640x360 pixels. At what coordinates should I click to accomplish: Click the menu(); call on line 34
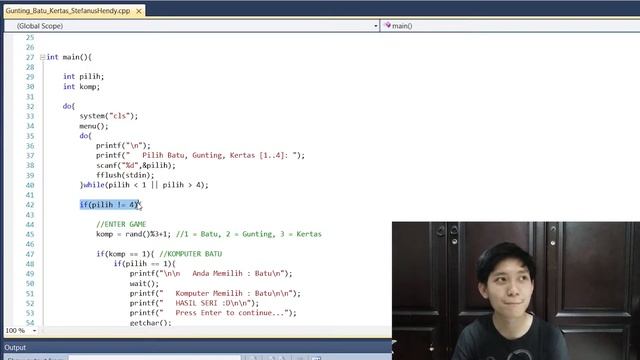pyautogui.click(x=94, y=126)
